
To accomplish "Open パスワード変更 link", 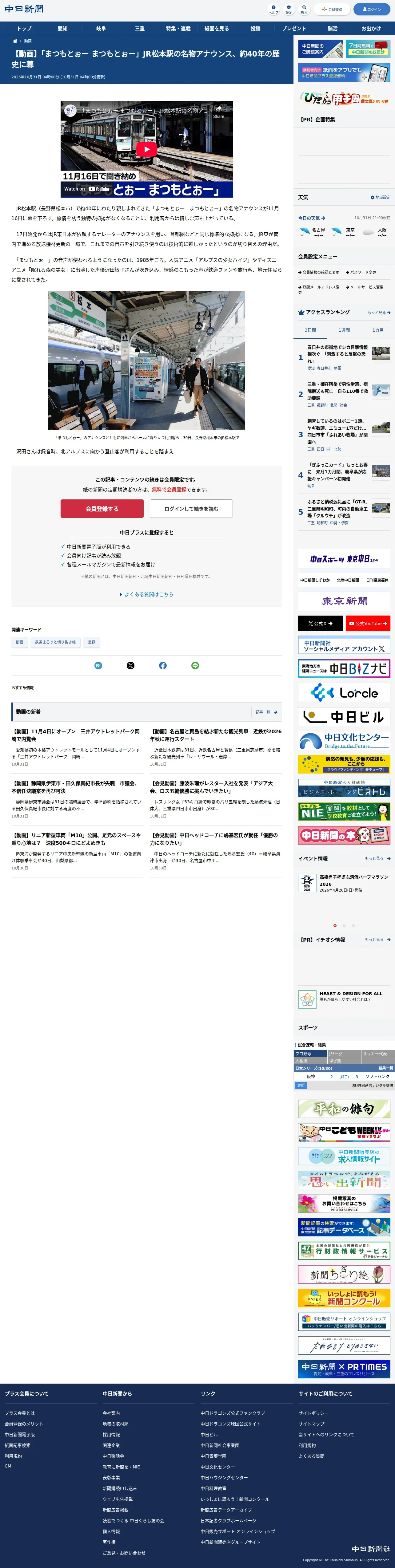I will point(361,273).
